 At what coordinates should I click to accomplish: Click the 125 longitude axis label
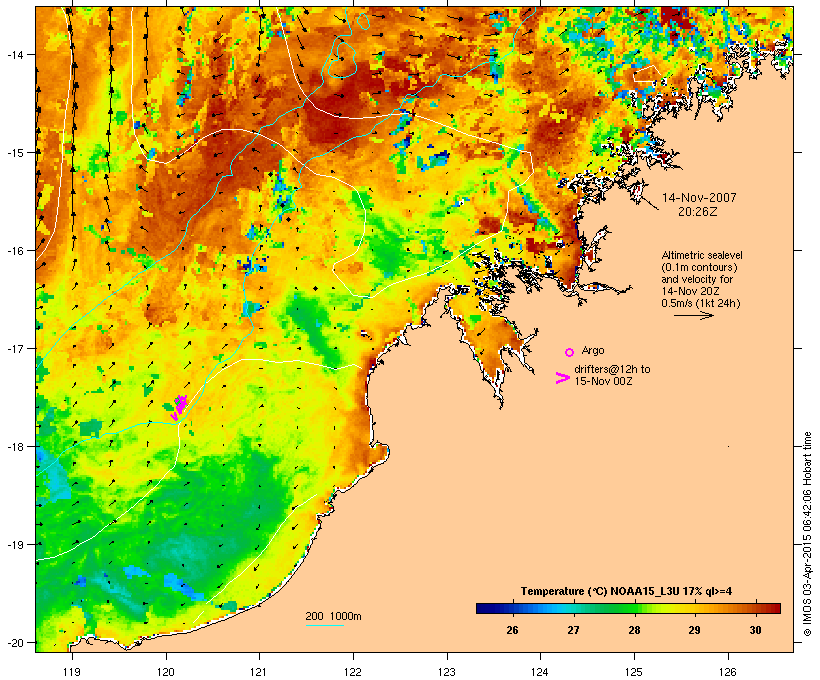[634, 672]
